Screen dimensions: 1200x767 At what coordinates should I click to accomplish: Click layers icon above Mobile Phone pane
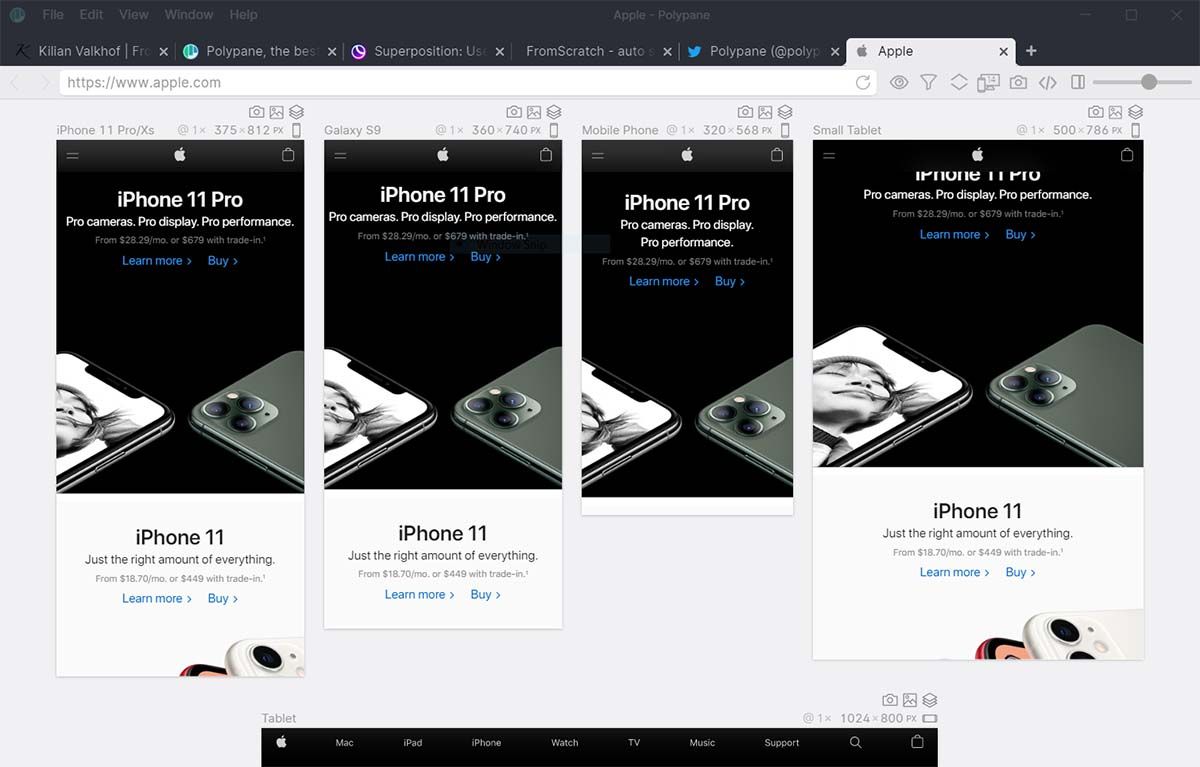point(785,113)
